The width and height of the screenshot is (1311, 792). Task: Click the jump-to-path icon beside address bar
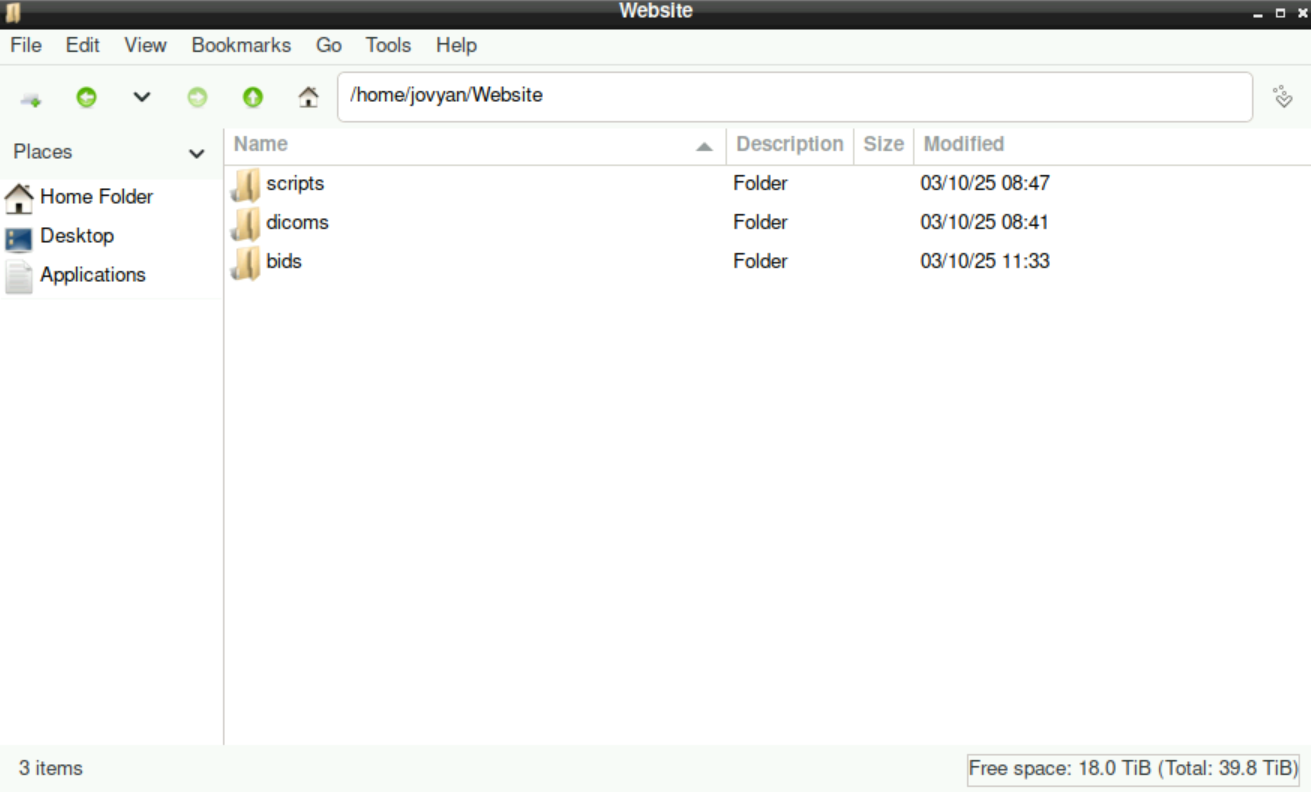pyautogui.click(x=1283, y=97)
